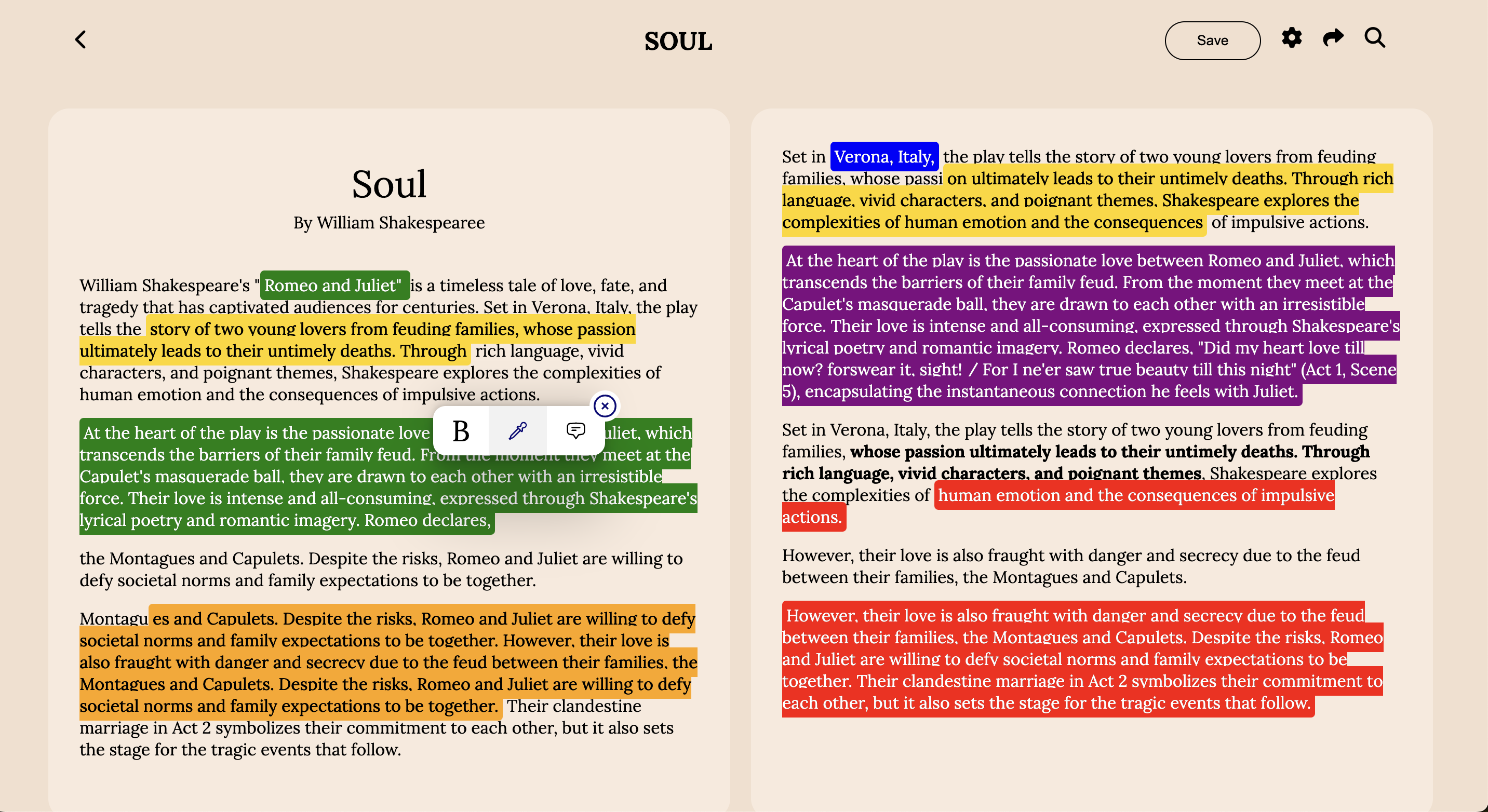Viewport: 1488px width, 812px height.
Task: Open the settings gear icon
Action: 1292,38
